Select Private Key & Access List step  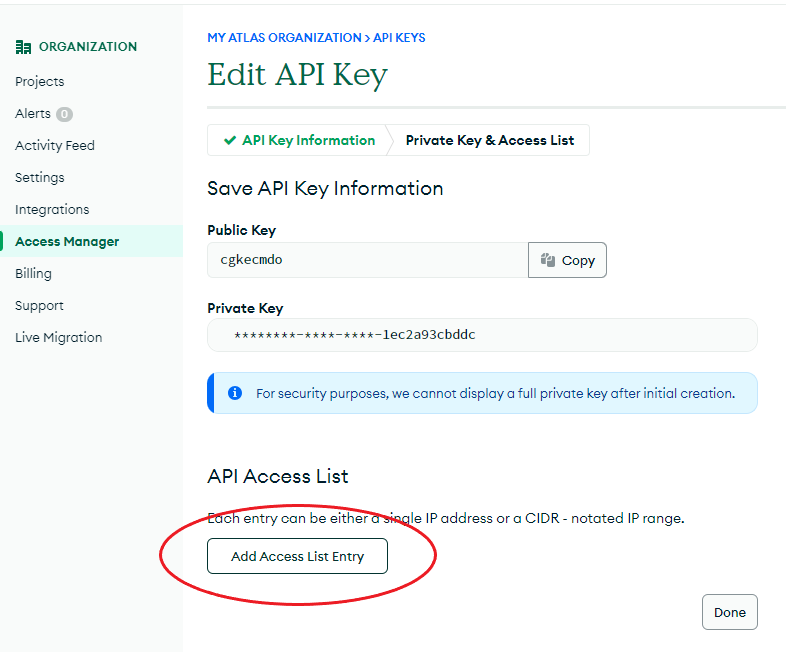(490, 140)
